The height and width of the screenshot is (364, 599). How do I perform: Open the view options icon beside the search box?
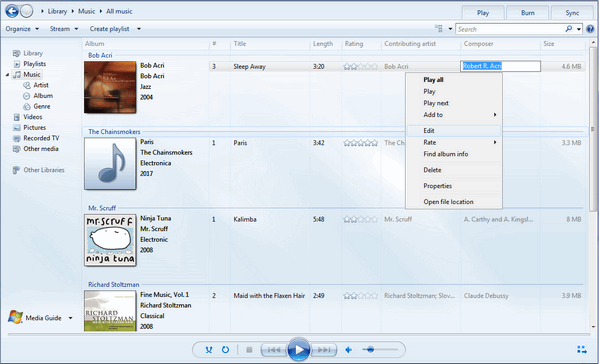click(439, 29)
